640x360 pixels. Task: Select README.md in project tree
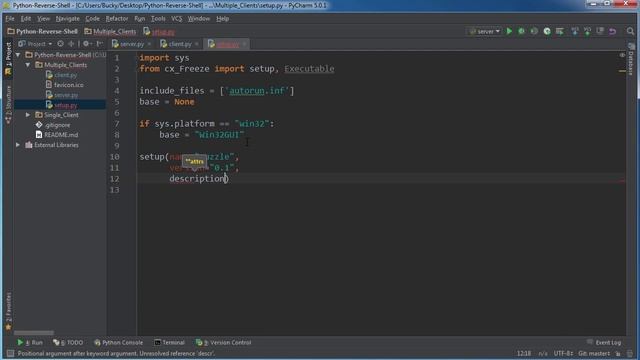pos(61,135)
